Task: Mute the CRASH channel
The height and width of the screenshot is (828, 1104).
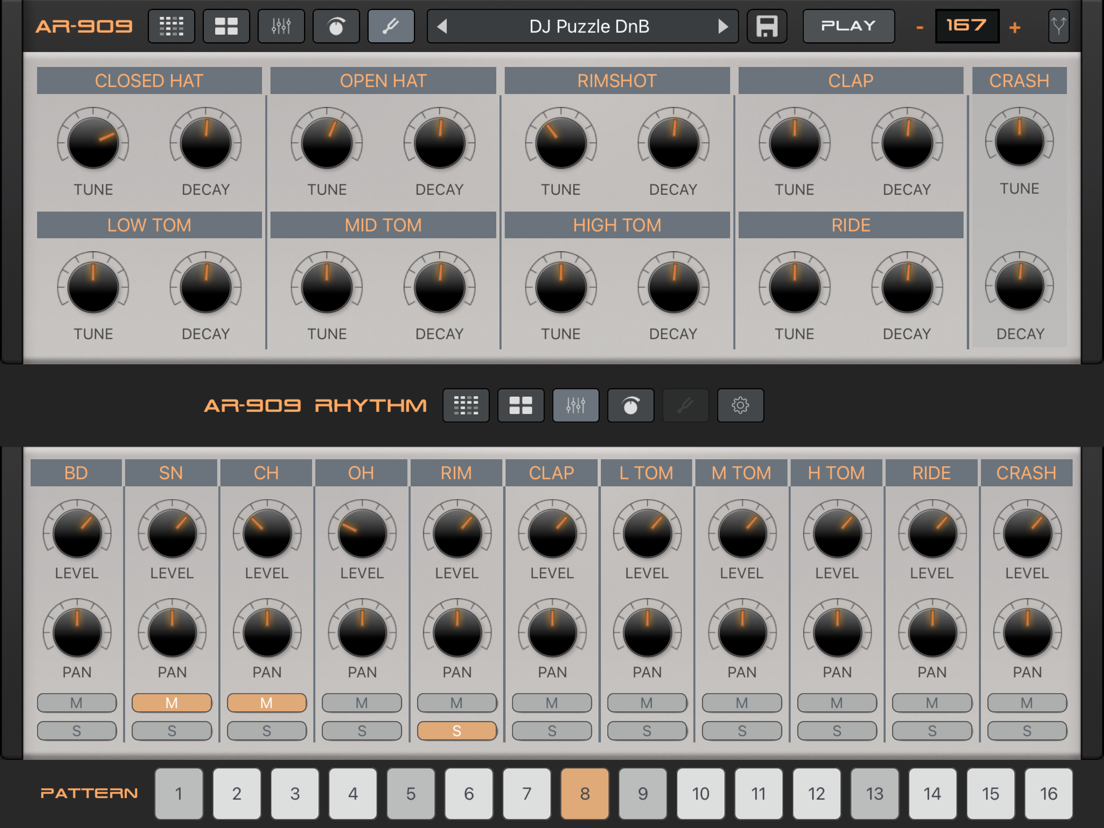Action: 1027,703
